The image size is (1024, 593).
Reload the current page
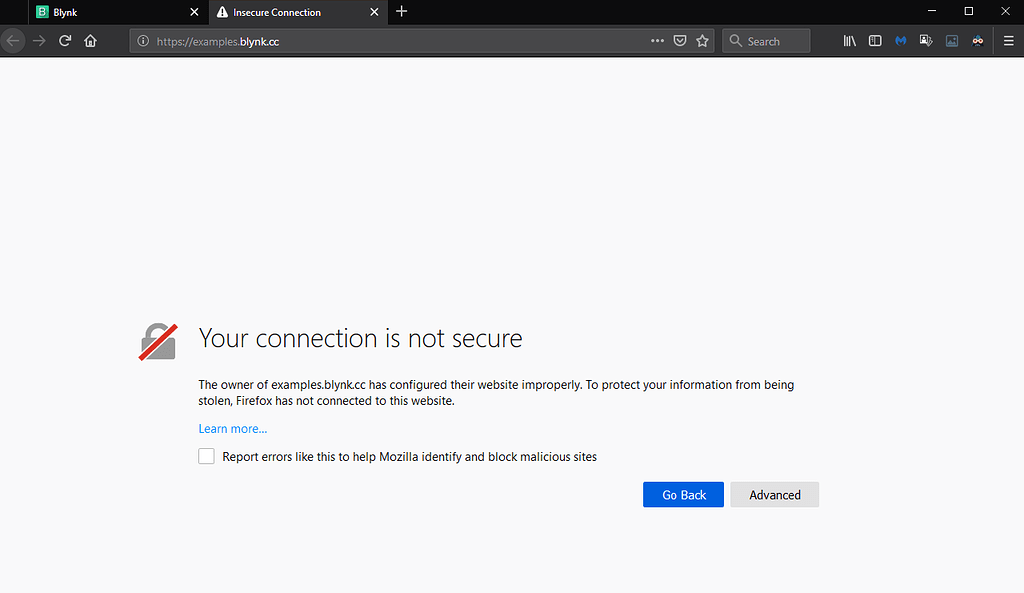[64, 40]
